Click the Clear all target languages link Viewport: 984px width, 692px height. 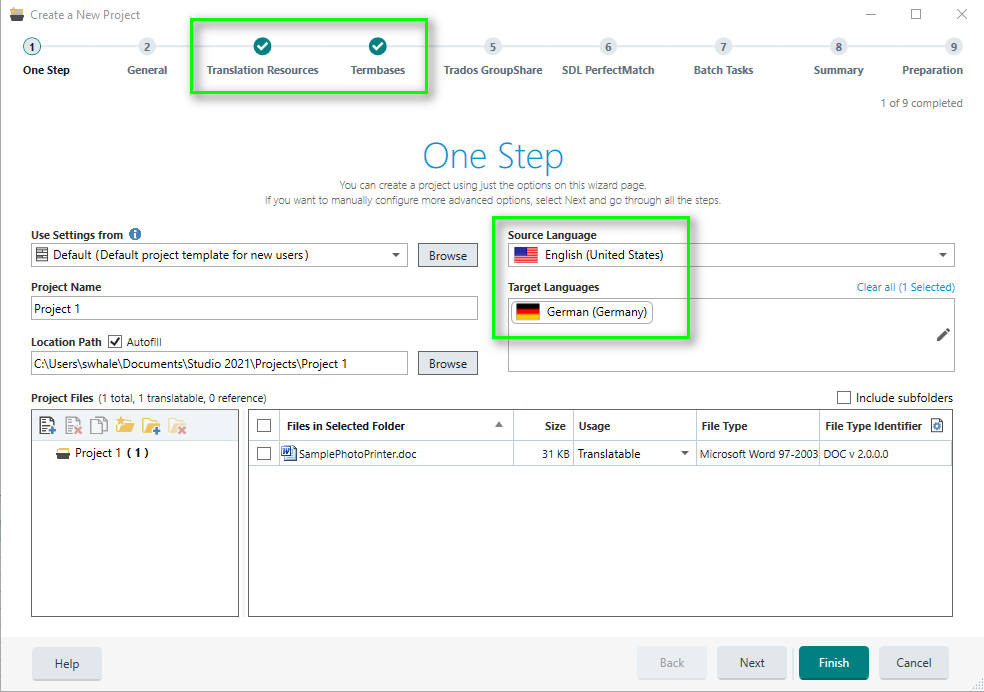point(876,287)
